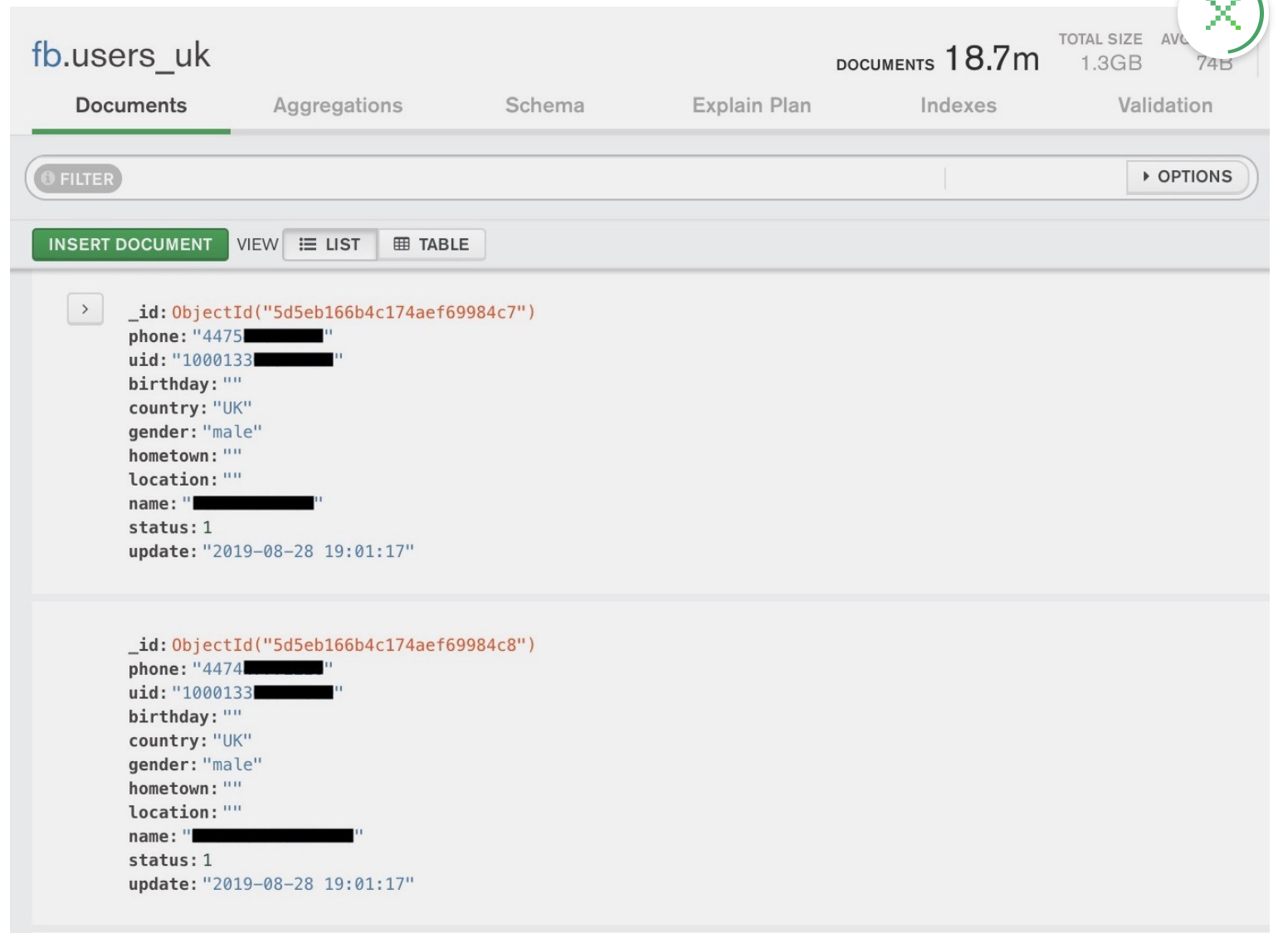The width and height of the screenshot is (1288, 938).
Task: Switch to LIST view
Action: tap(330, 245)
